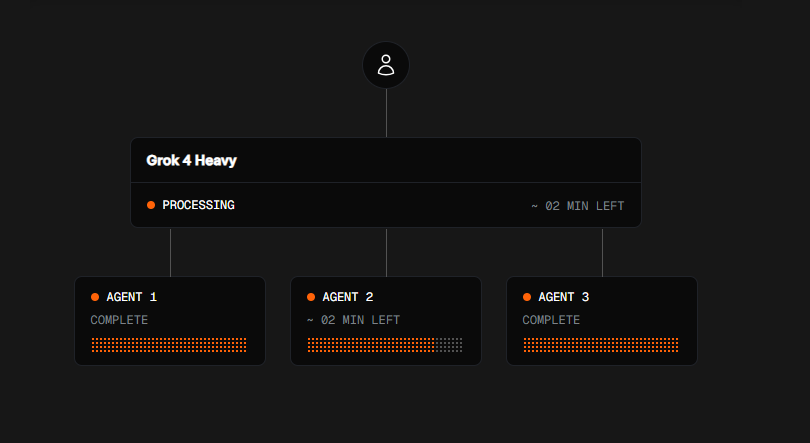
Task: Click the PROCESSING status label
Action: pos(198,205)
